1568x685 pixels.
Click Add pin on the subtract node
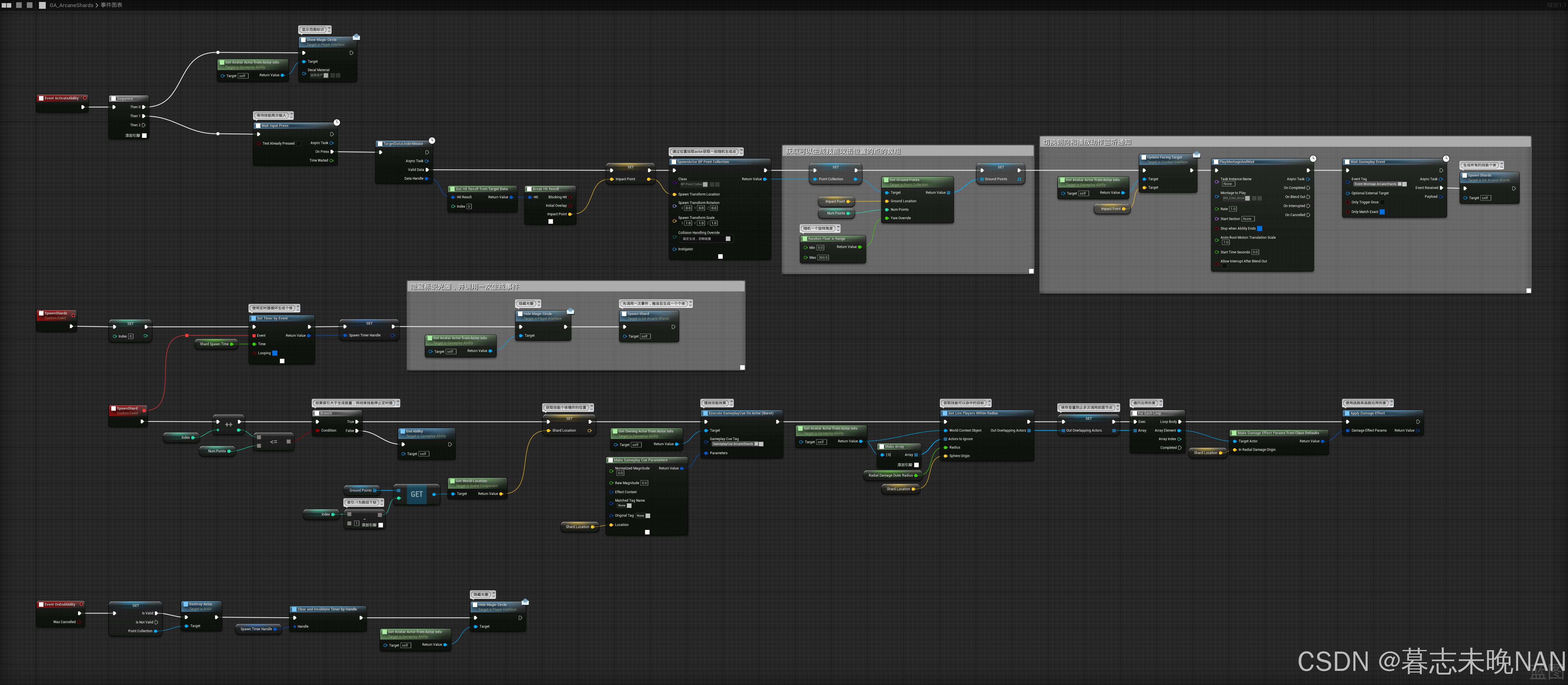pyautogui.click(x=373, y=525)
